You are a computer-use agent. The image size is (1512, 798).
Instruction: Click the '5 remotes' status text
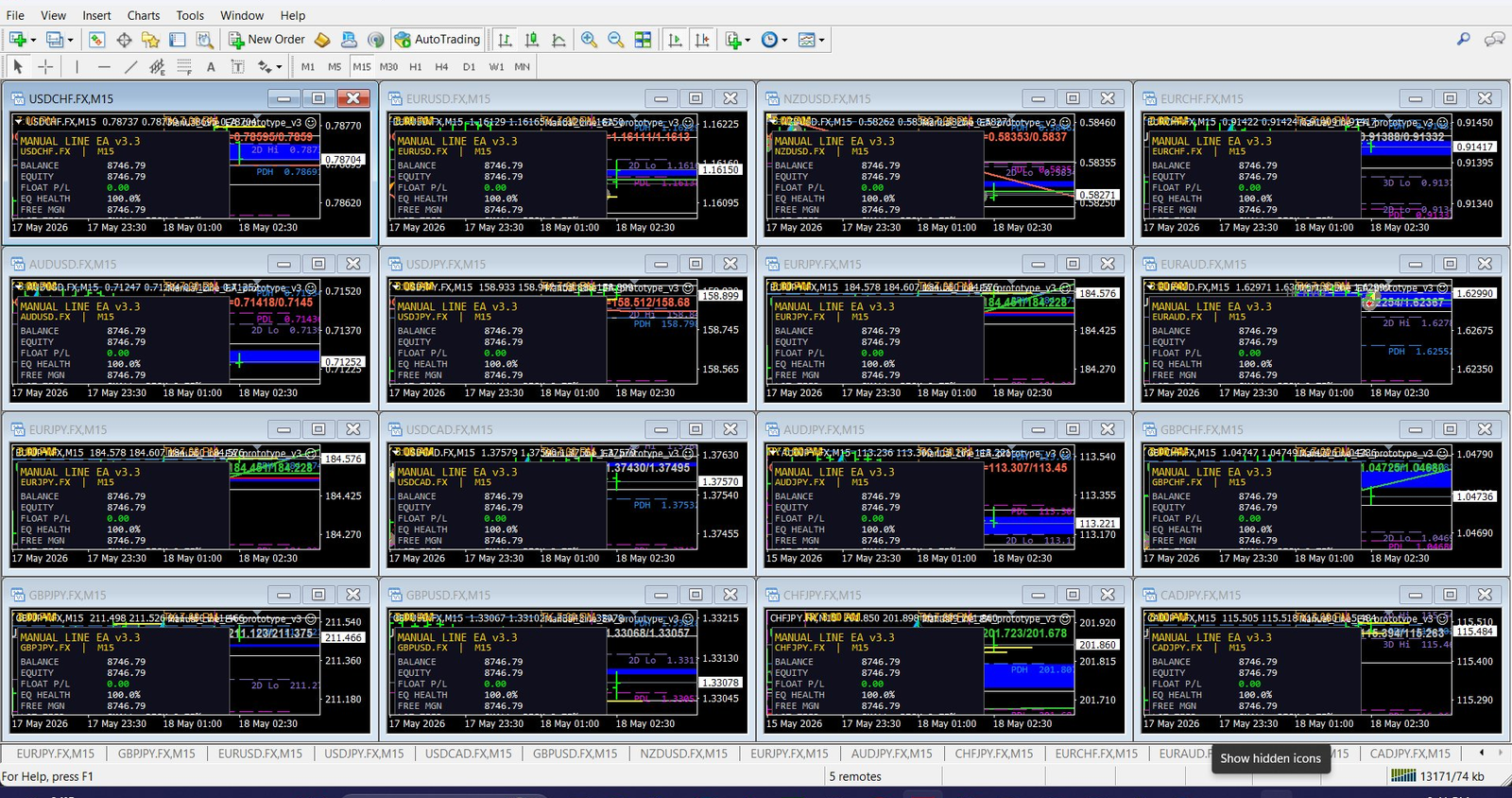[x=855, y=776]
